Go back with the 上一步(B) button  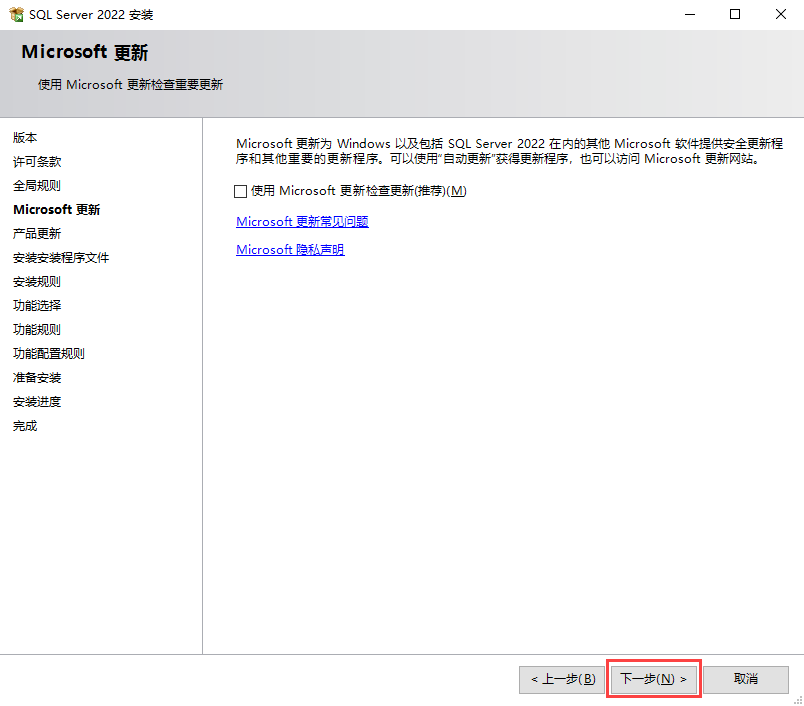562,679
